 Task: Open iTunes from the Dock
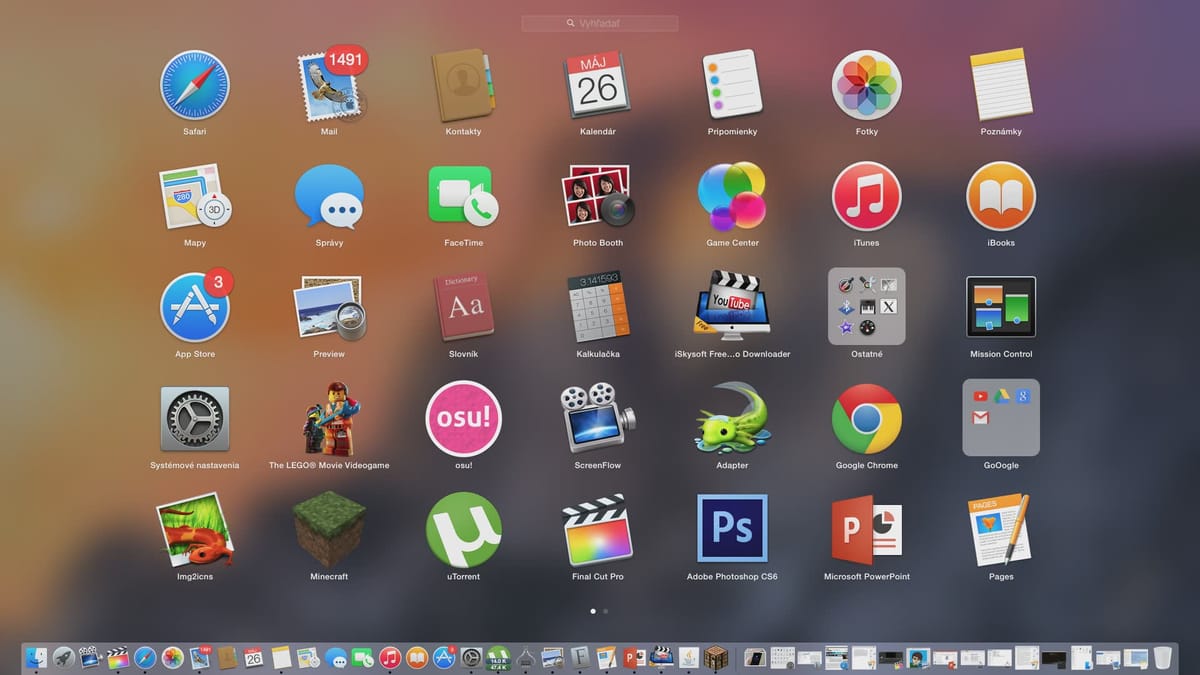390,657
